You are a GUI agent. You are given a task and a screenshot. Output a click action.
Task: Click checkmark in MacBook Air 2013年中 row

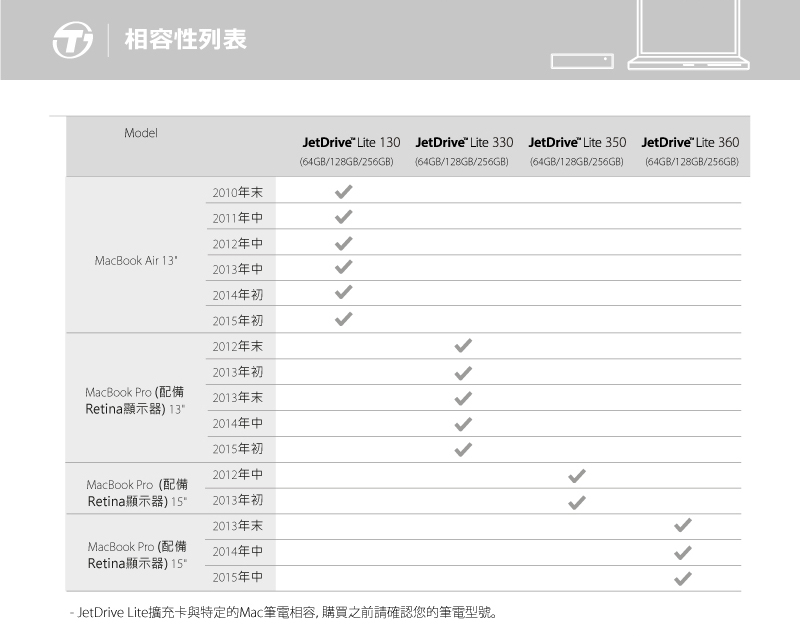point(343,267)
